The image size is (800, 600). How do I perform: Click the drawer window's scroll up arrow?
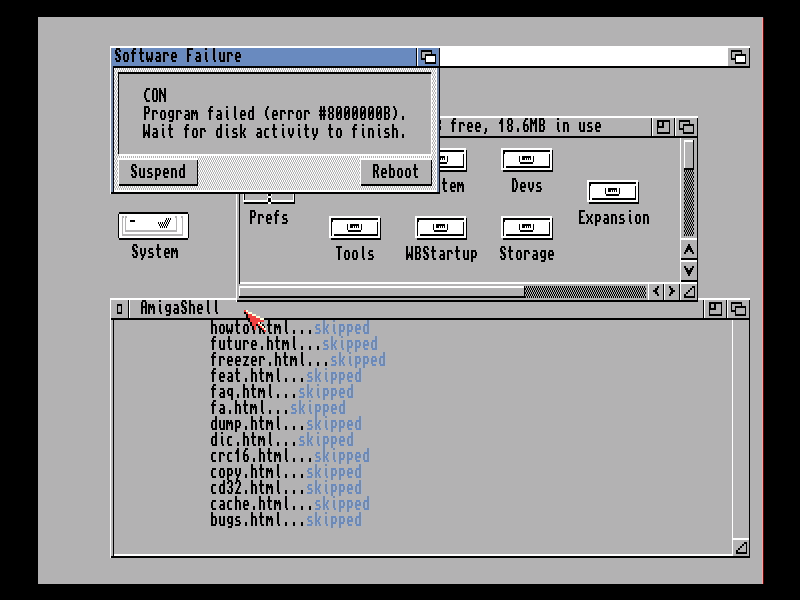[x=688, y=250]
